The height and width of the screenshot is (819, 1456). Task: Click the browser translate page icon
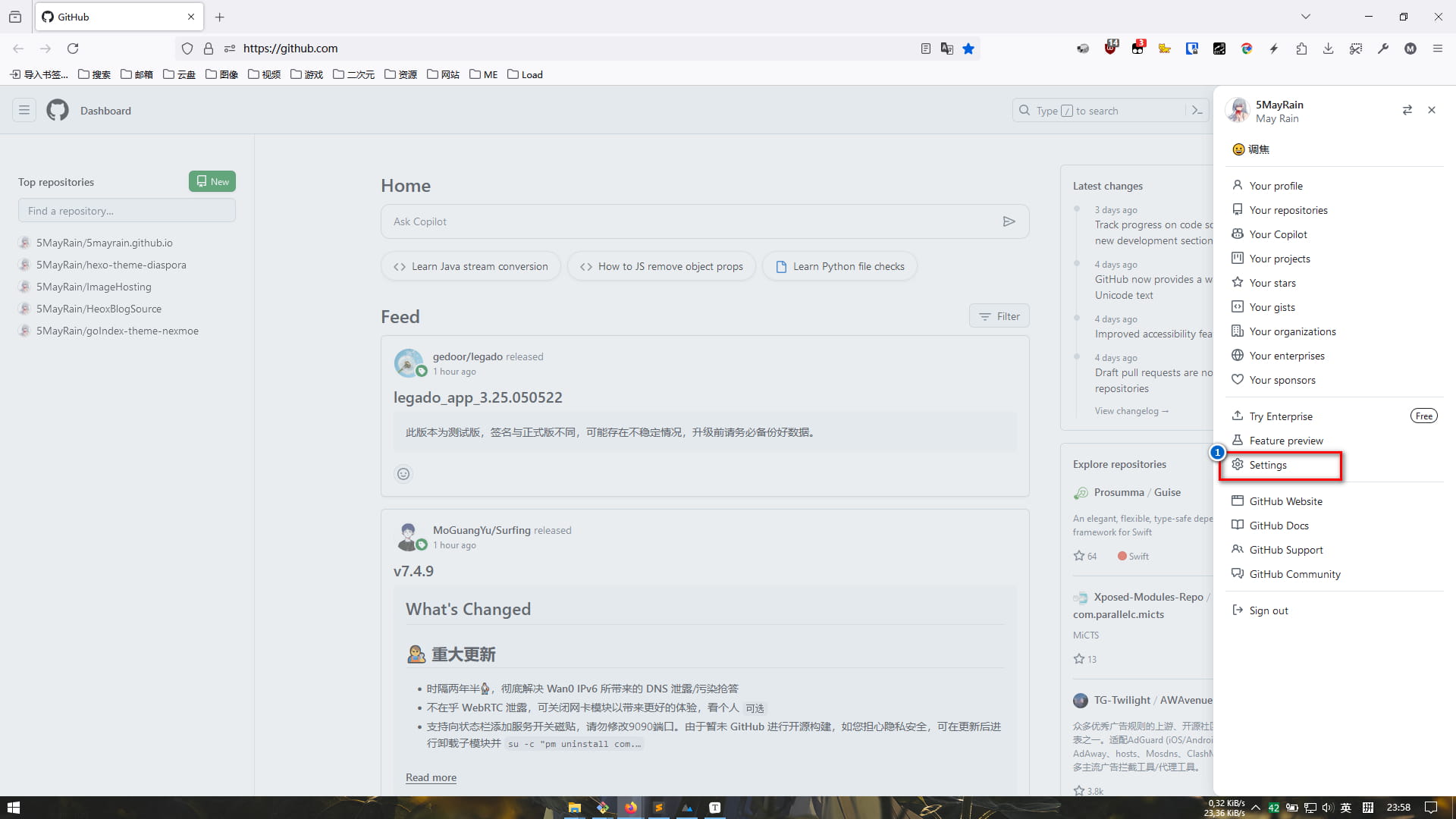pos(947,49)
